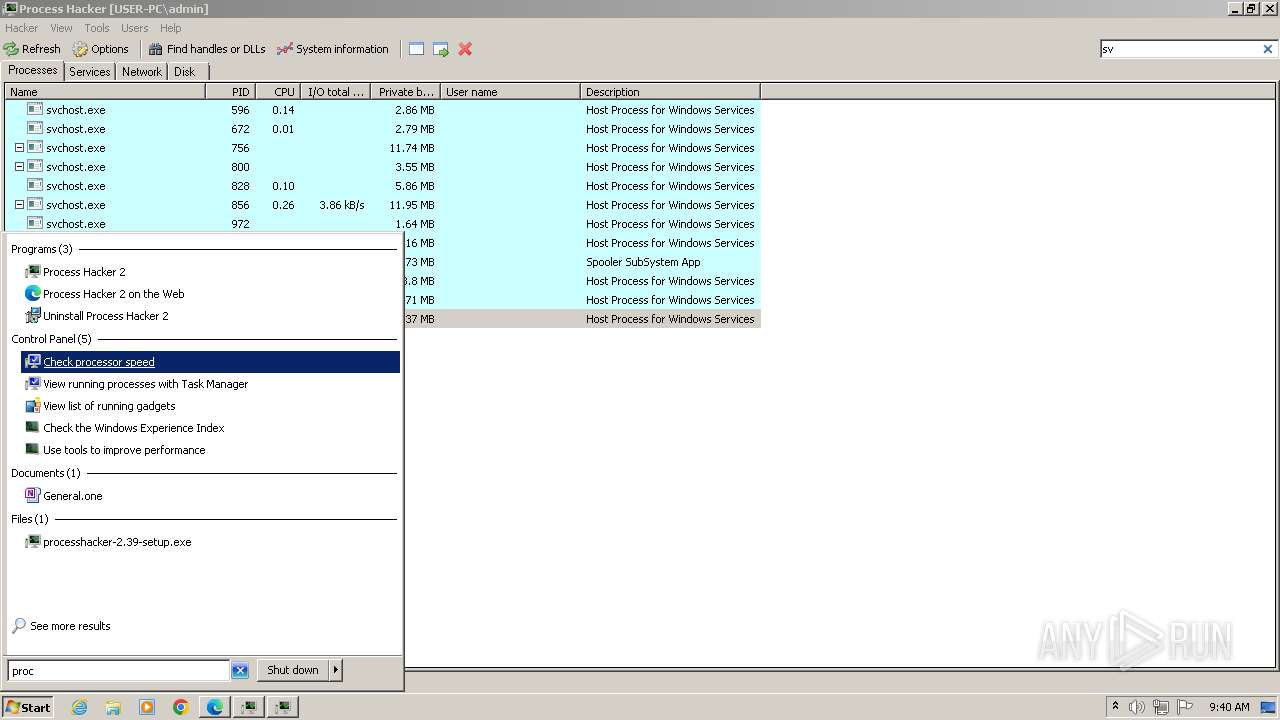Click the Start button
1280x720 pixels.
click(28, 707)
